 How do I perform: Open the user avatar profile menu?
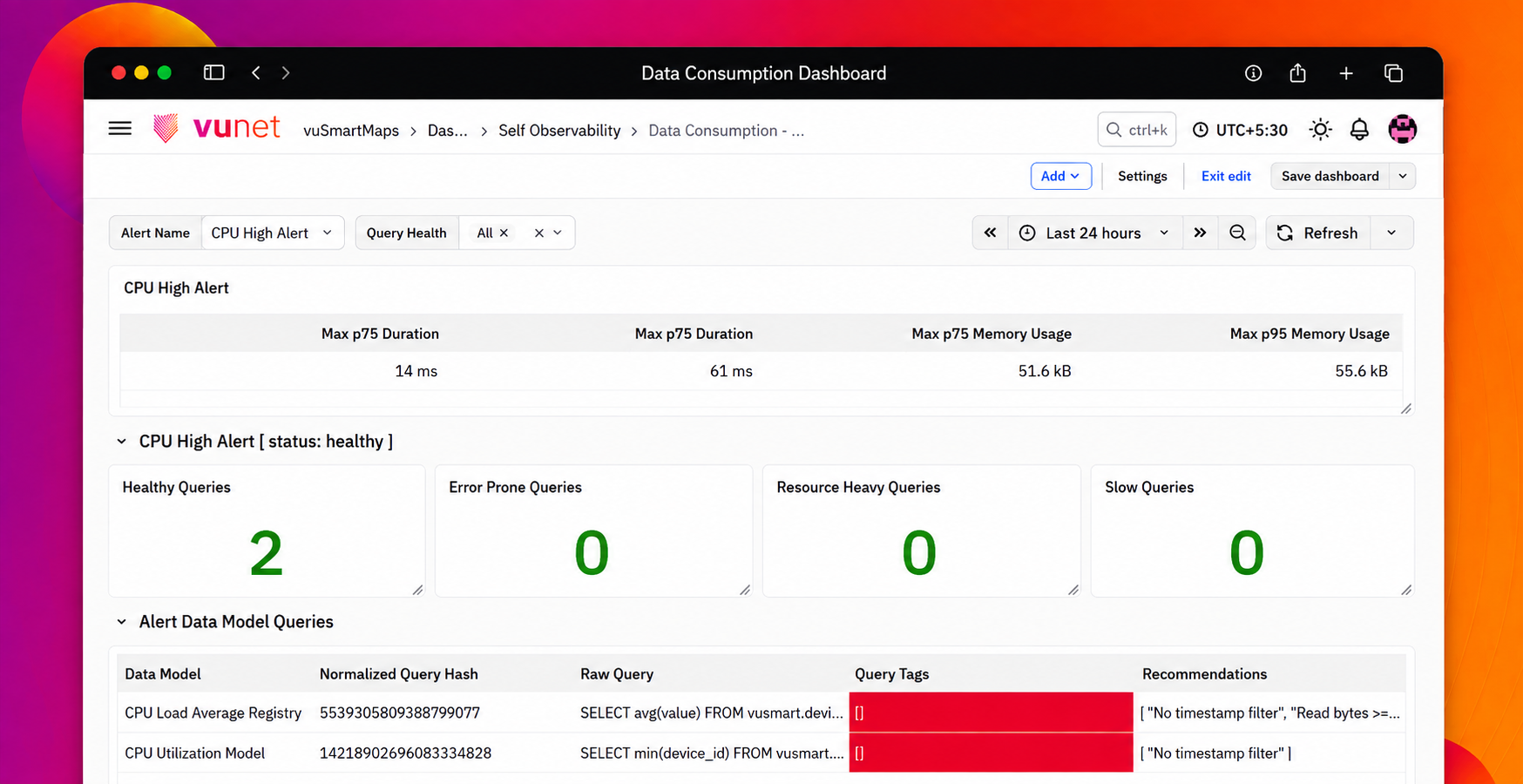point(1402,129)
